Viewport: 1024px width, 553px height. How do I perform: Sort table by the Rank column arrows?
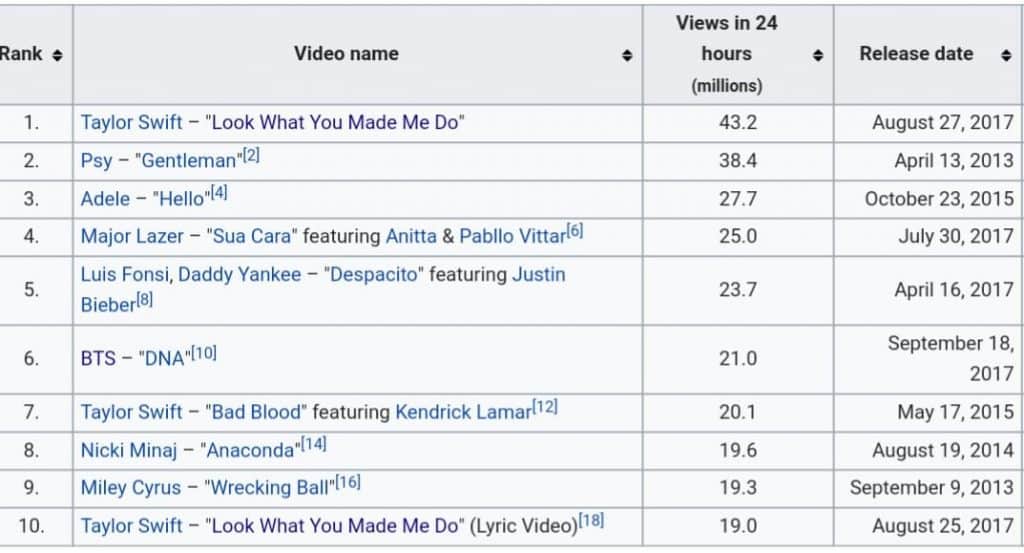57,55
